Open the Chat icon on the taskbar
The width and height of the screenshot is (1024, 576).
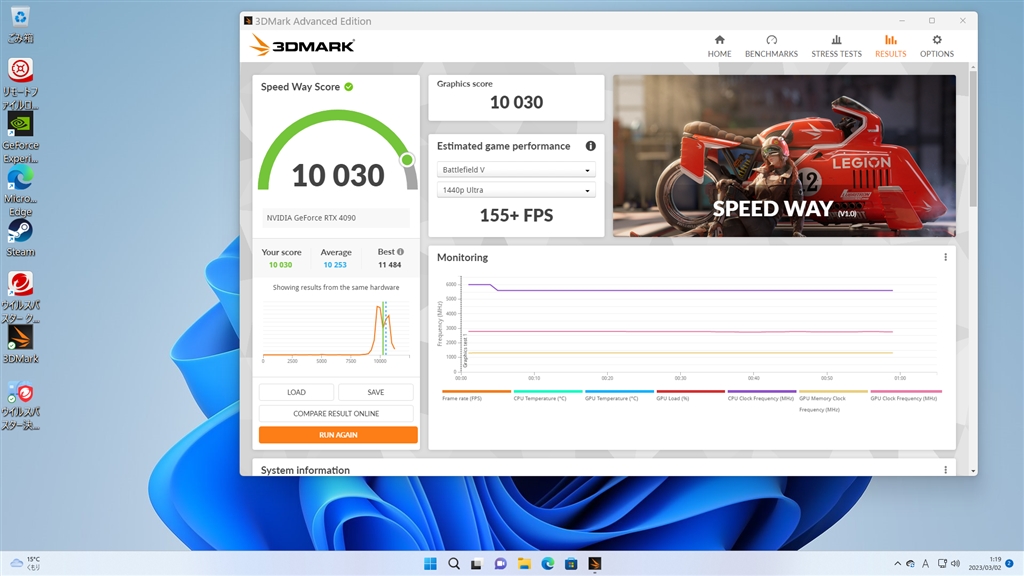tap(500, 564)
